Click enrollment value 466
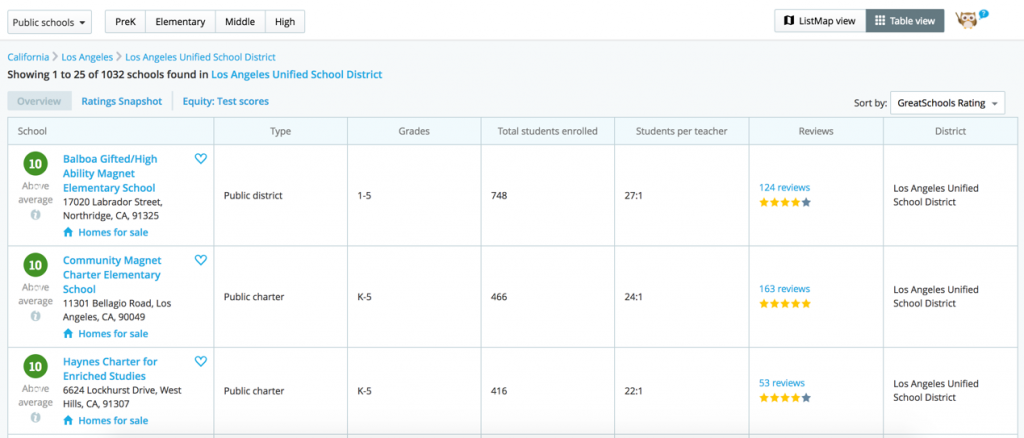This screenshot has width=1024, height=438. point(499,296)
